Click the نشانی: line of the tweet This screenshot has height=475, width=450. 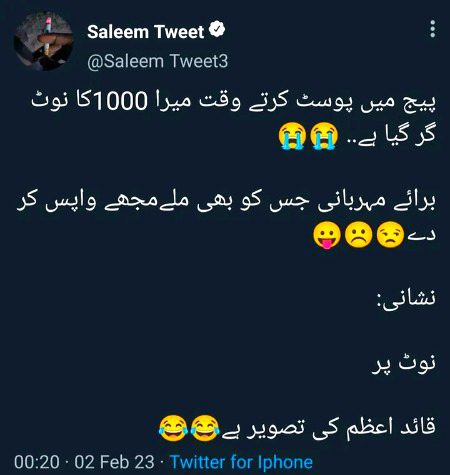coord(406,298)
